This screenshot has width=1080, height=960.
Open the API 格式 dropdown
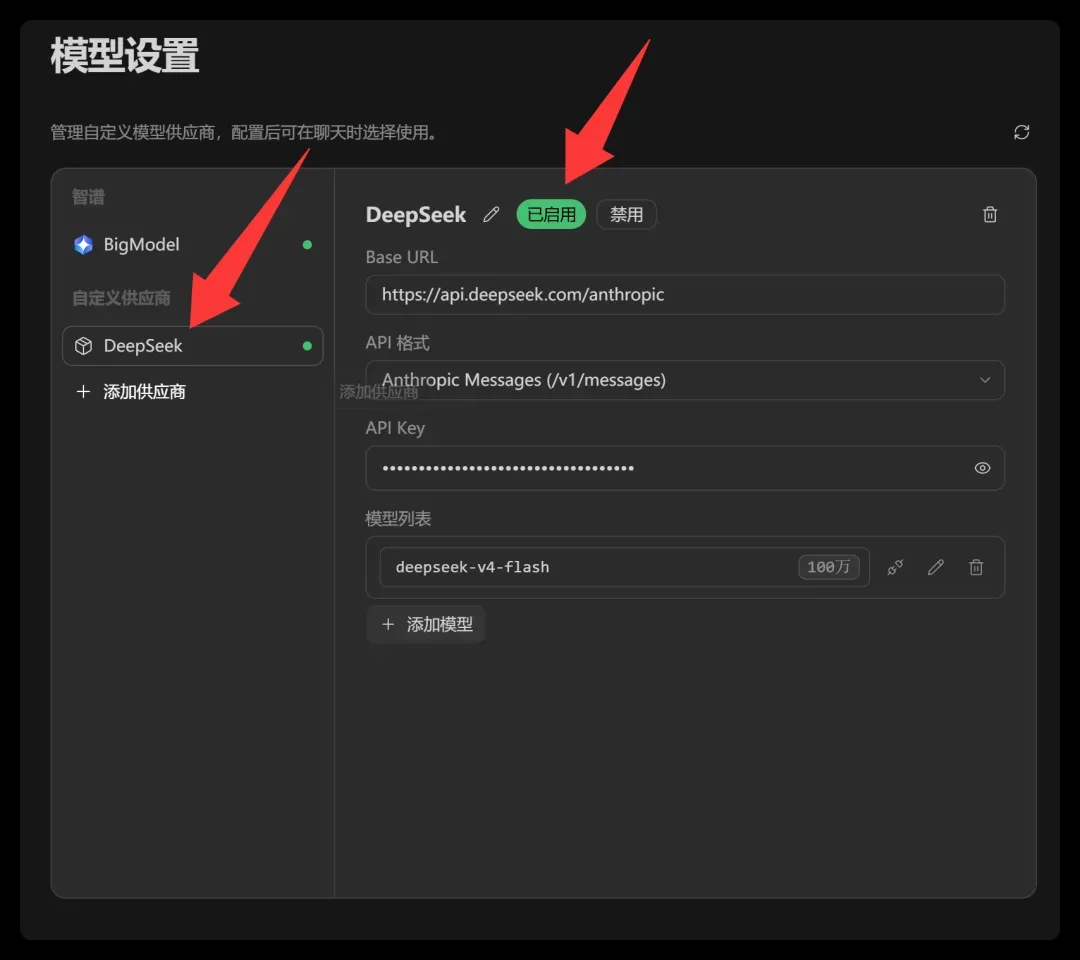(685, 380)
